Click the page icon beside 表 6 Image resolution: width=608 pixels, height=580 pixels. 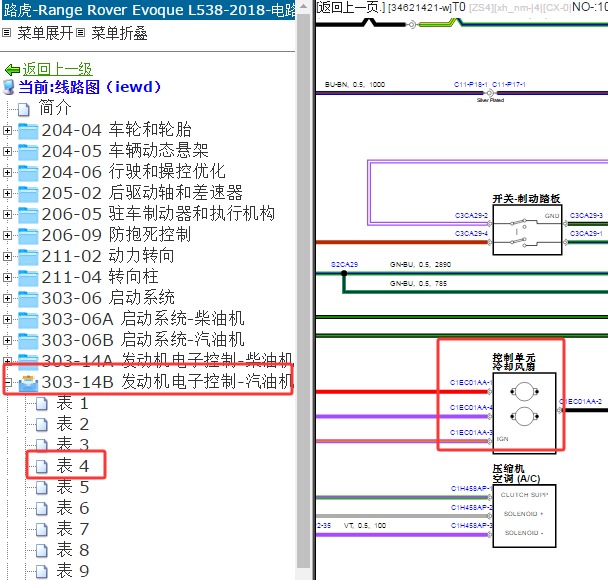click(x=42, y=509)
